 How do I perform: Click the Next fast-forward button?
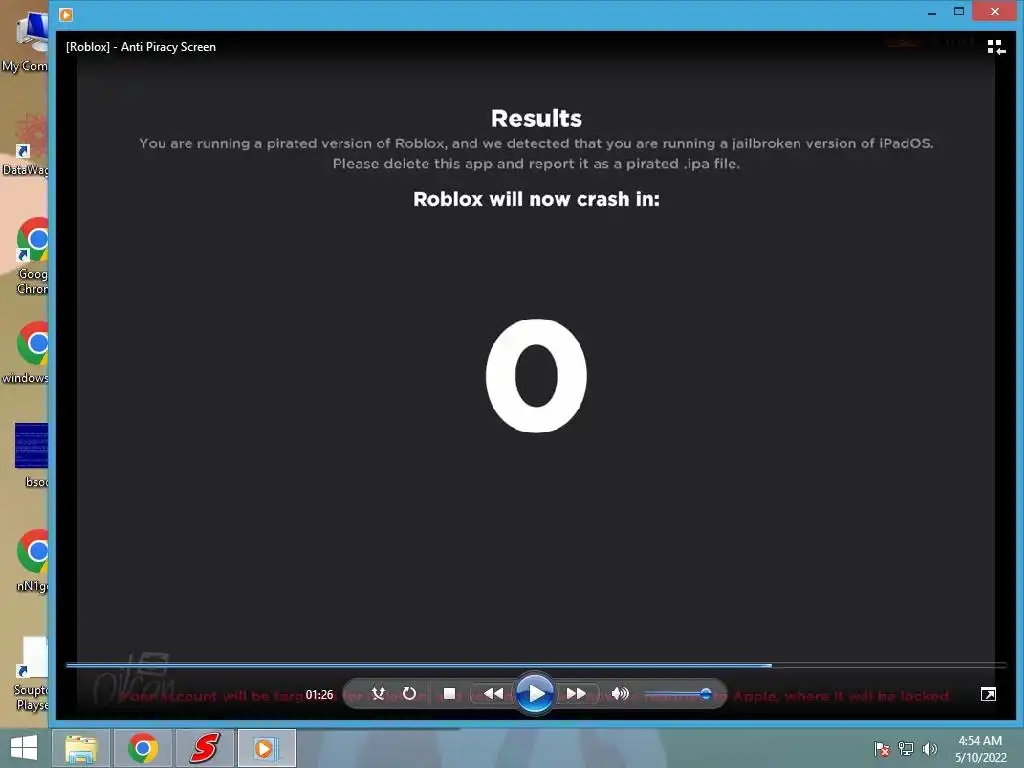tap(577, 694)
